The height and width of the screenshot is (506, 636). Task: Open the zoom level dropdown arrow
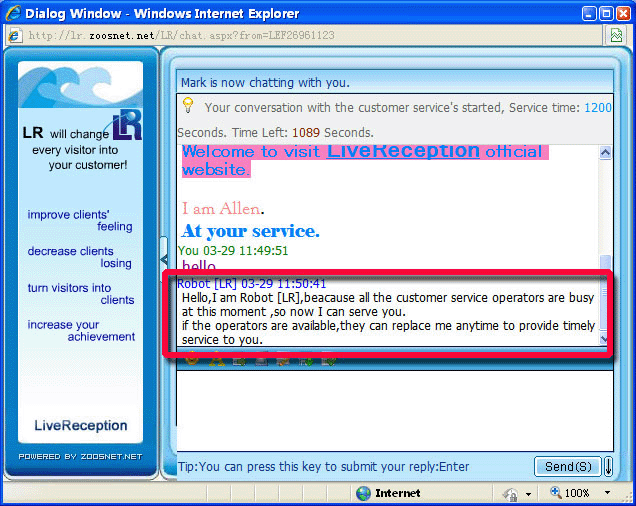click(x=607, y=493)
